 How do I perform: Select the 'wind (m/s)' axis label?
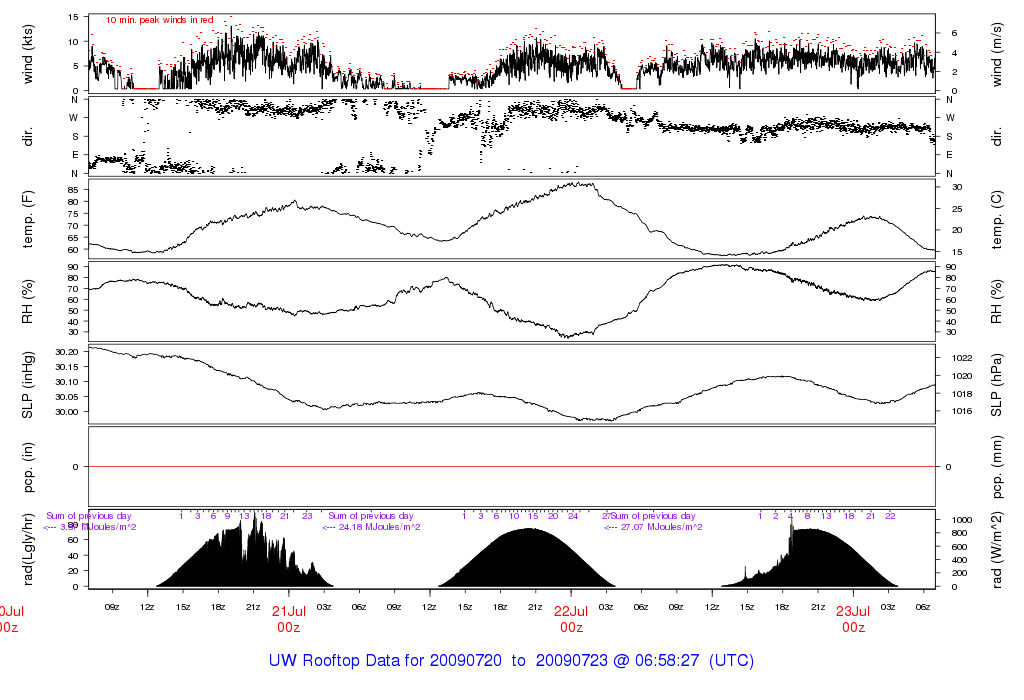[x=997, y=55]
